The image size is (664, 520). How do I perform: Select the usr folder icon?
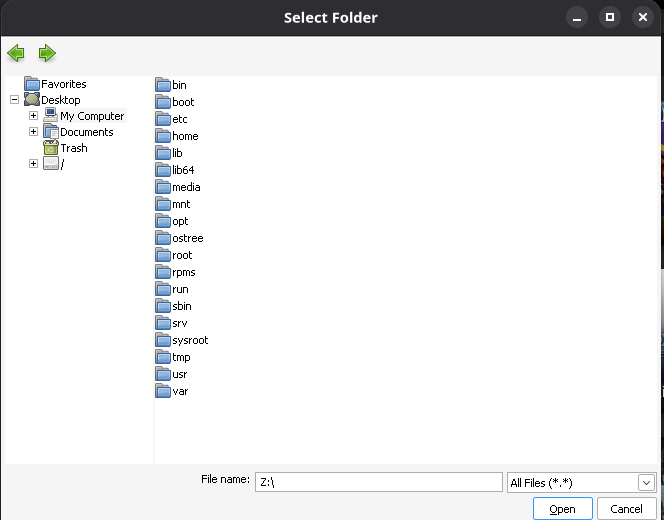[x=164, y=374]
